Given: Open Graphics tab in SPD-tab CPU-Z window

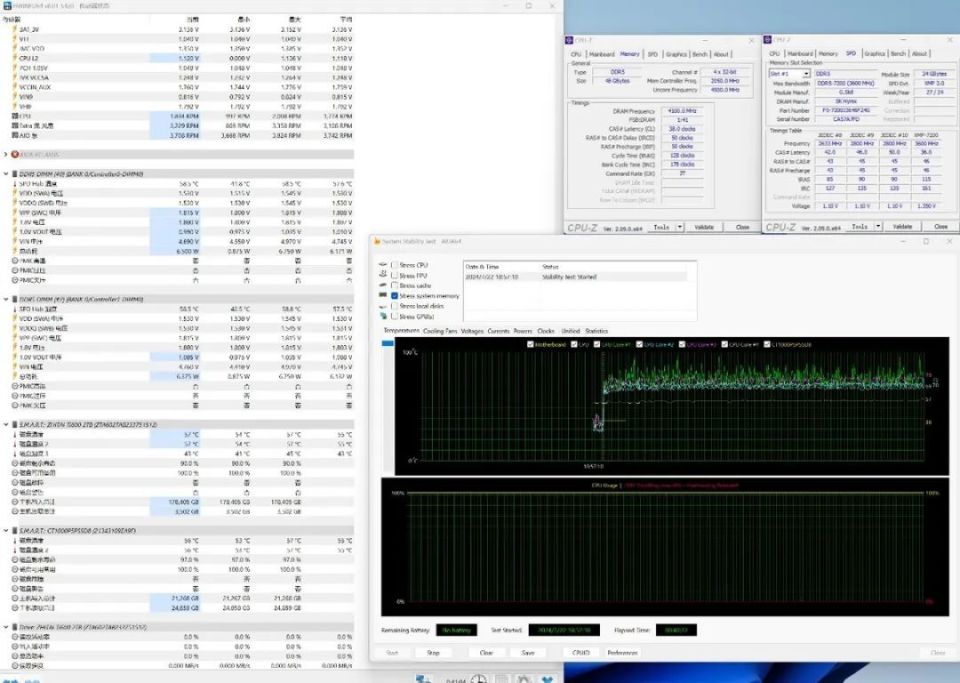Looking at the screenshot, I should coord(874,54).
